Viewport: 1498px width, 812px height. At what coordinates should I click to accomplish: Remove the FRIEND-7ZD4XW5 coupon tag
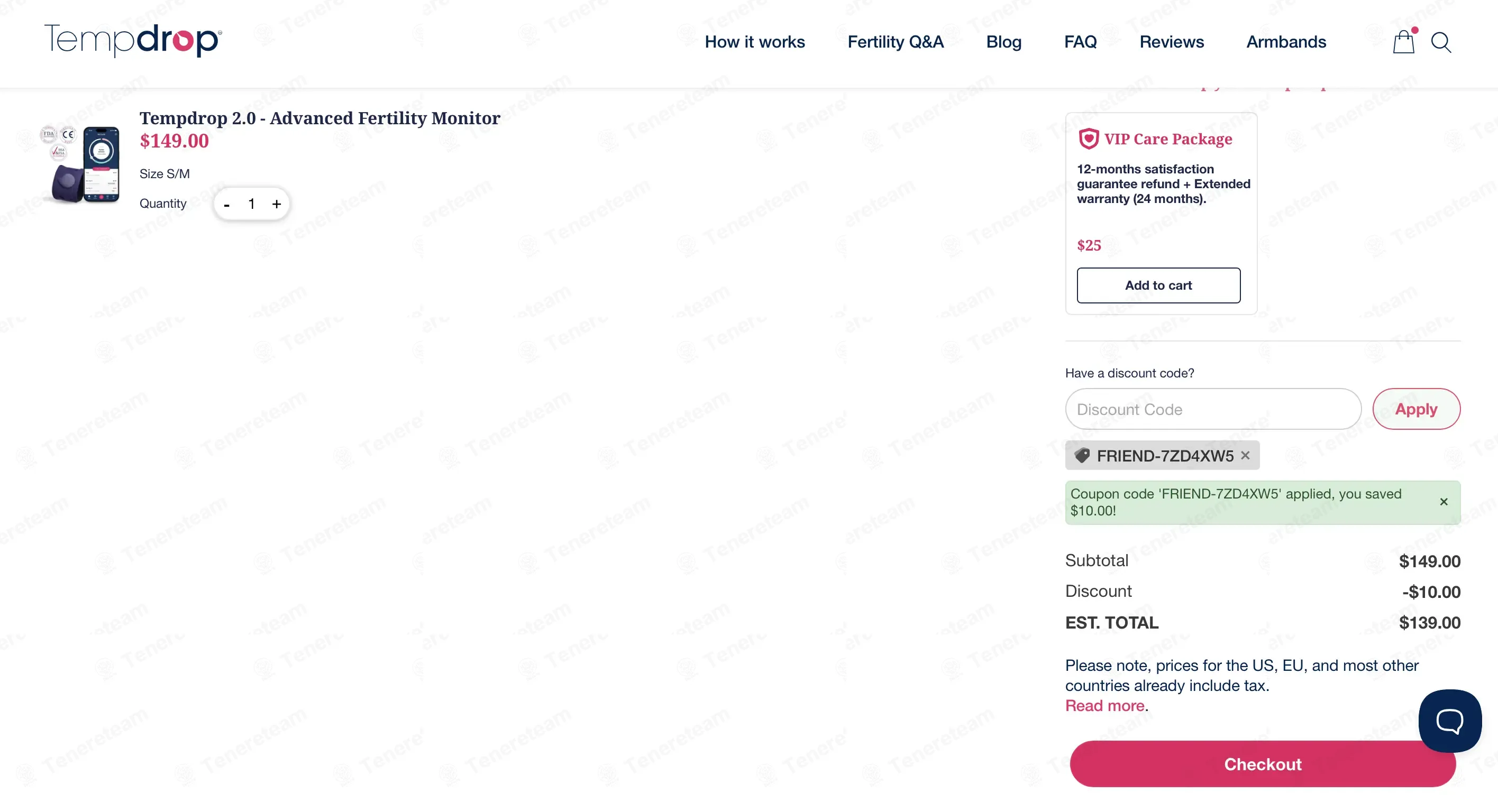pyautogui.click(x=1245, y=455)
